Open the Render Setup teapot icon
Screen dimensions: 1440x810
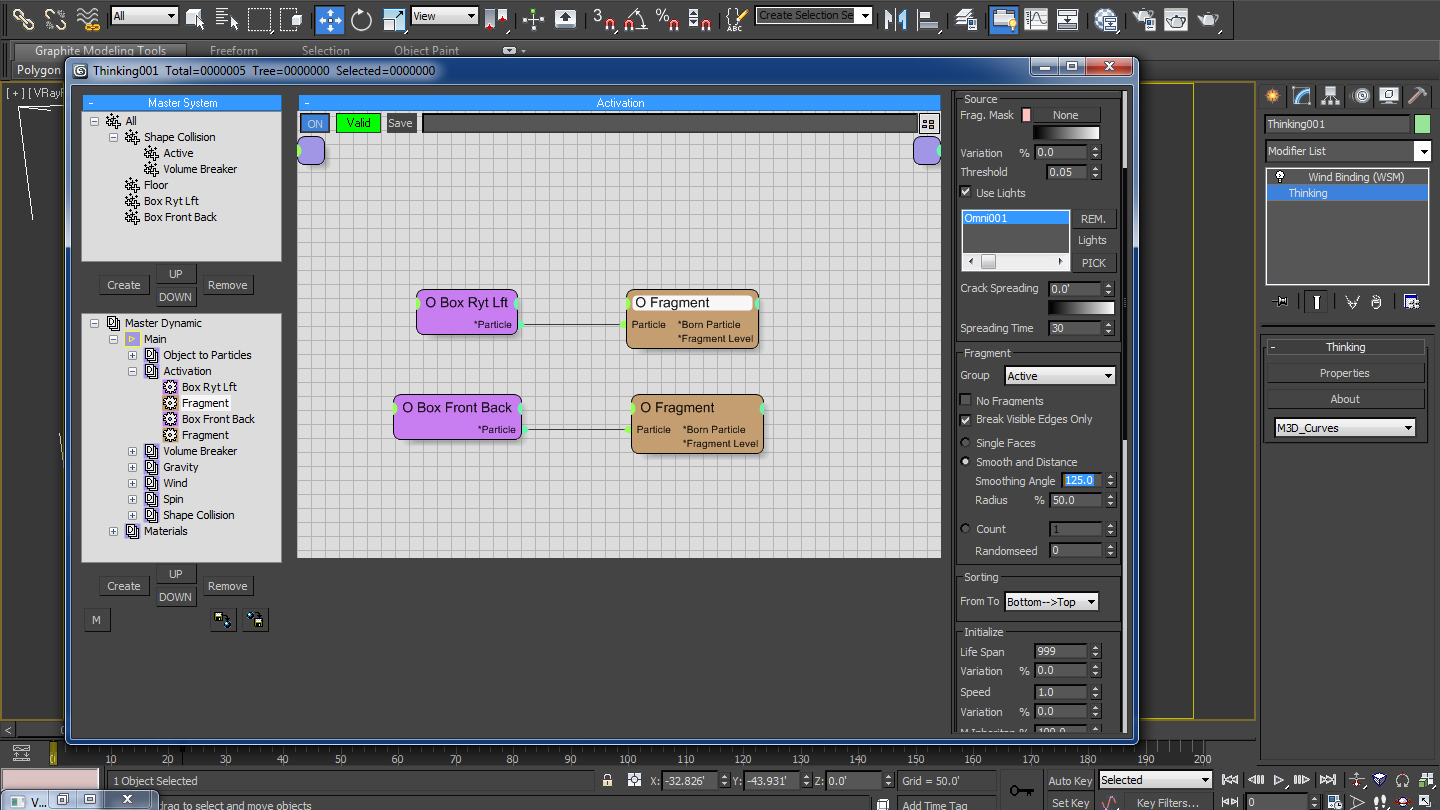[1145, 18]
